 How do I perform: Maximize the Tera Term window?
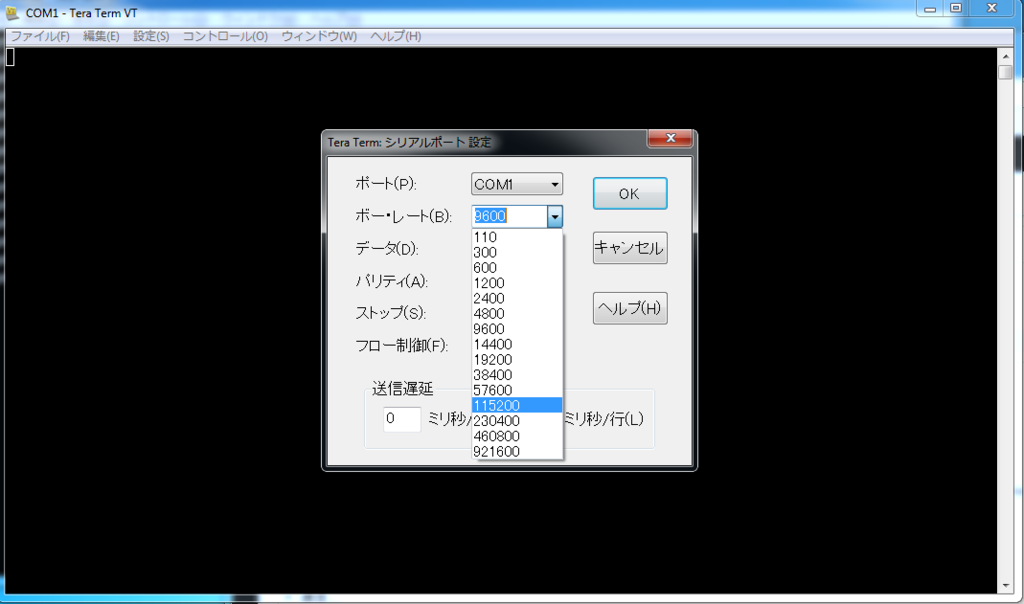tap(956, 8)
